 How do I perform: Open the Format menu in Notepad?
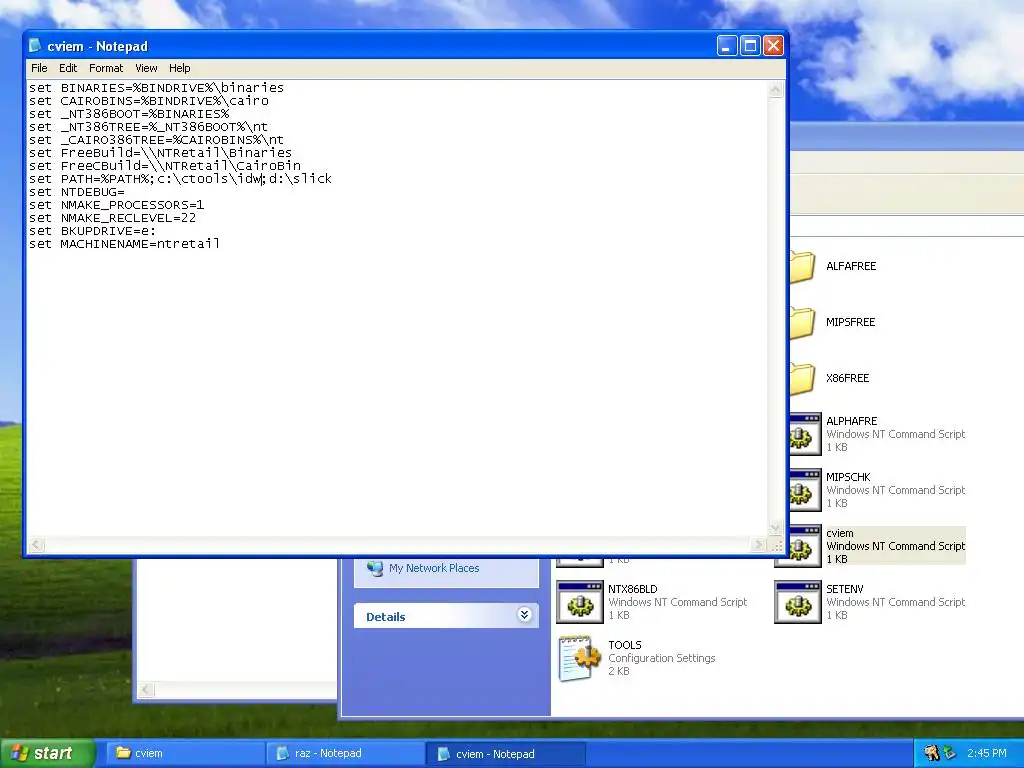click(106, 68)
